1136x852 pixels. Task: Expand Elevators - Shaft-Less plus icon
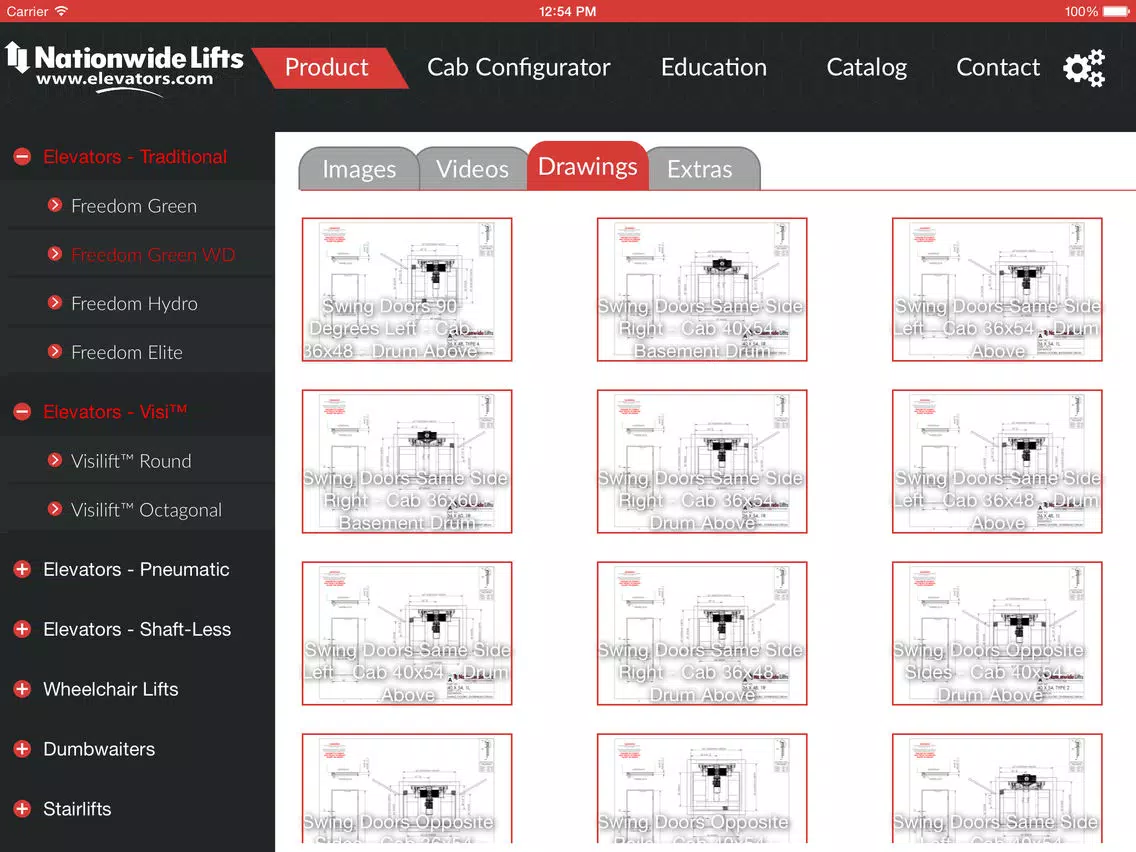pos(22,629)
